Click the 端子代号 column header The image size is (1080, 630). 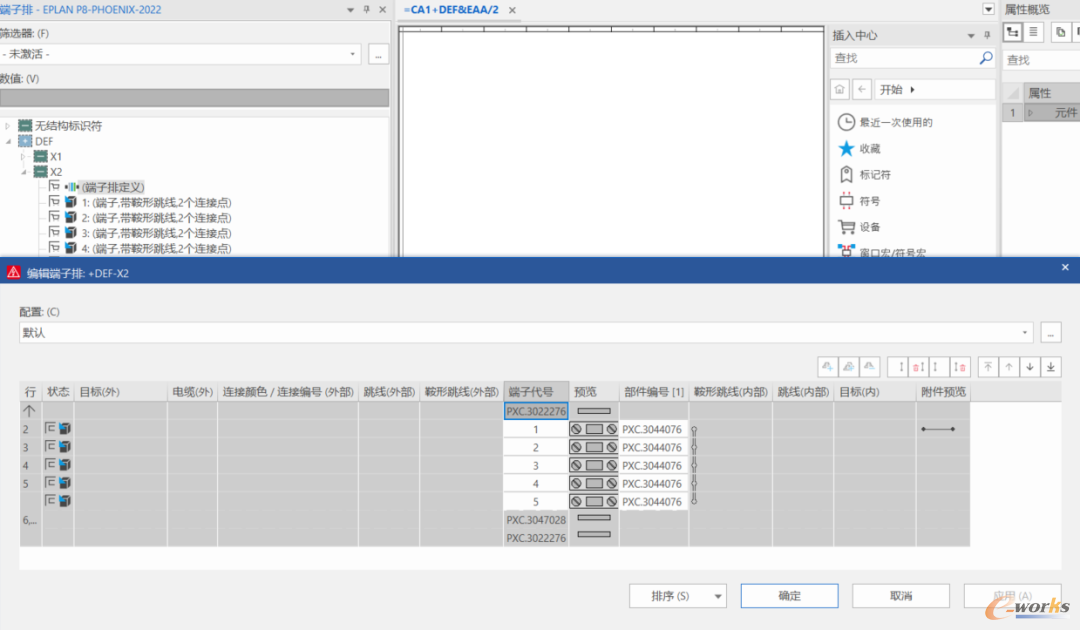(536, 392)
